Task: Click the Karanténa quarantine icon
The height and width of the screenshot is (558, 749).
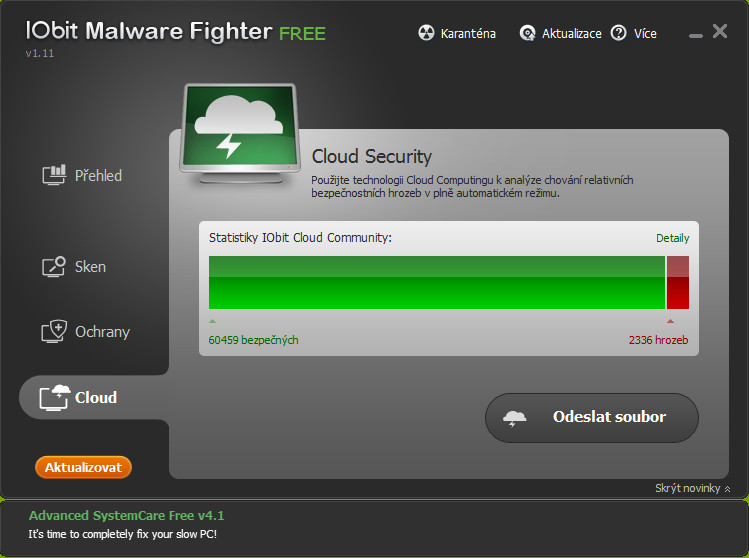Action: (x=426, y=33)
